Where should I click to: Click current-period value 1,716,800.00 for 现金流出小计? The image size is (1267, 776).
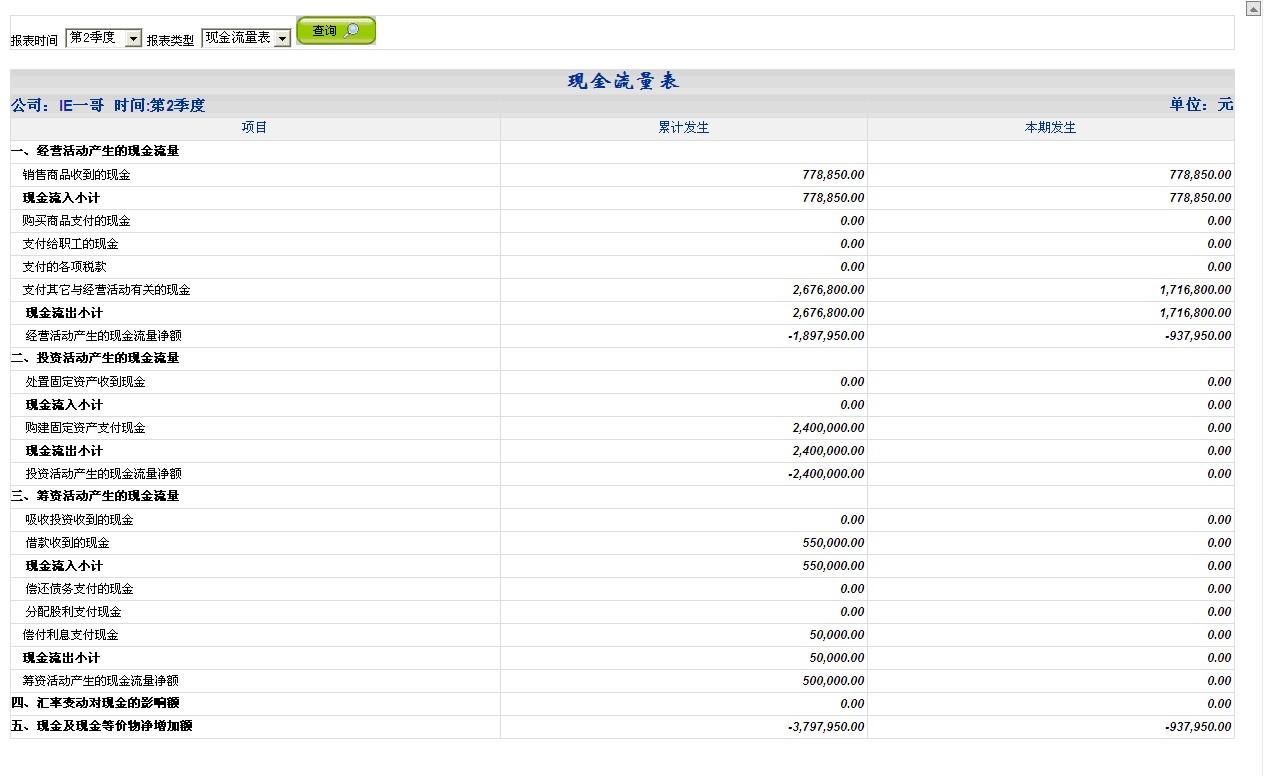click(x=1195, y=313)
